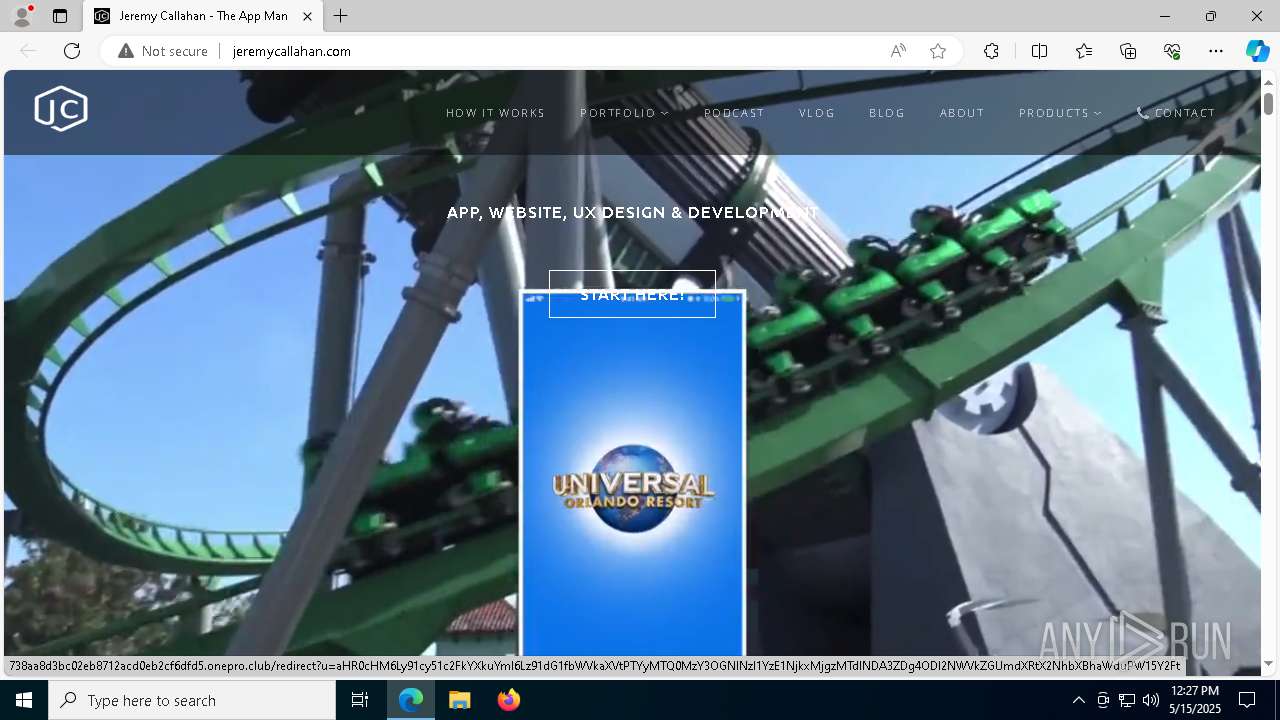This screenshot has width=1280, height=720.
Task: Open Edge Settings and more menu
Action: tap(1216, 51)
